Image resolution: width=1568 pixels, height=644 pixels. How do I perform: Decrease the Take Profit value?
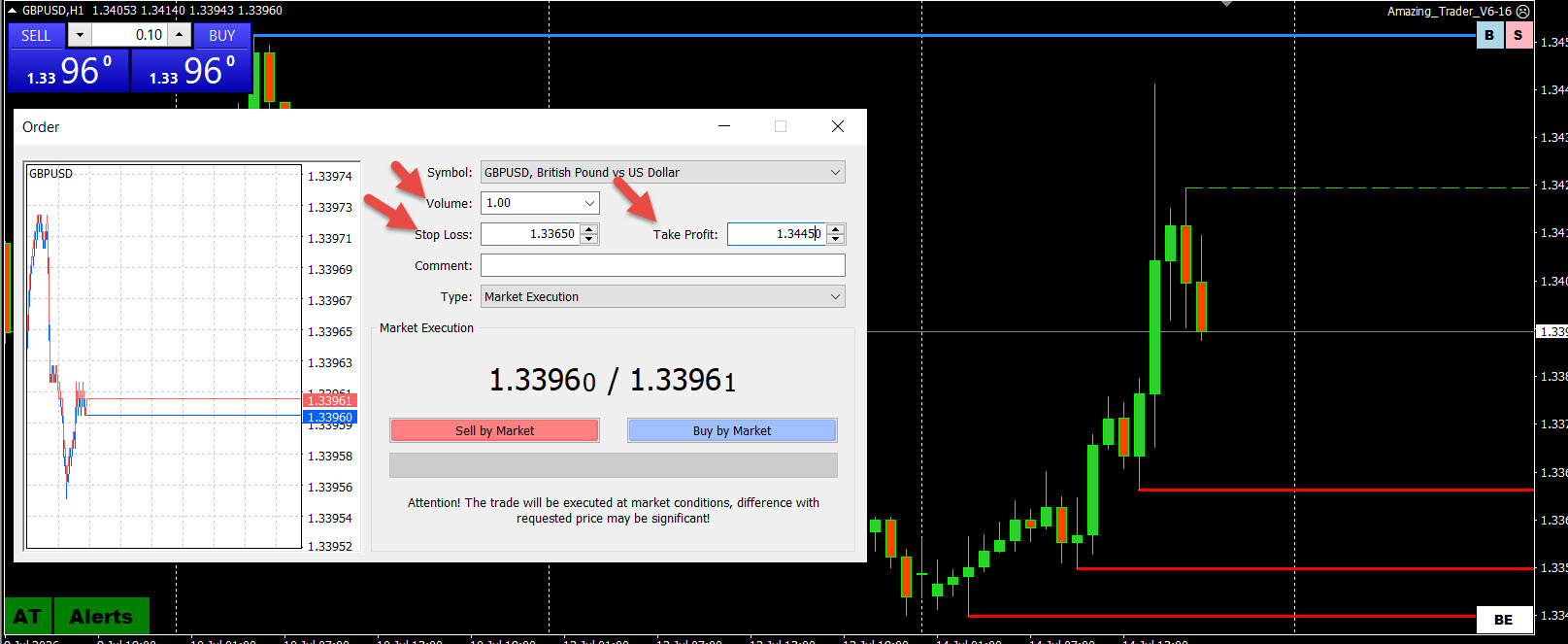[x=836, y=239]
